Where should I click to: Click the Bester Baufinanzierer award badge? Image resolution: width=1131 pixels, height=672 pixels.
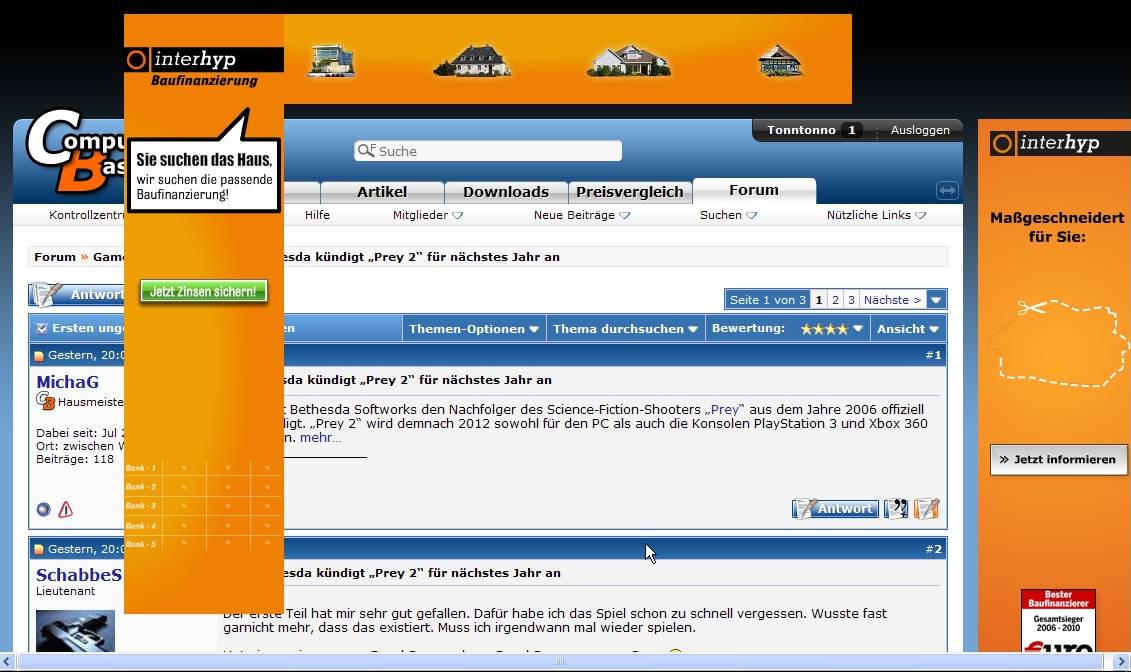coord(1057,621)
